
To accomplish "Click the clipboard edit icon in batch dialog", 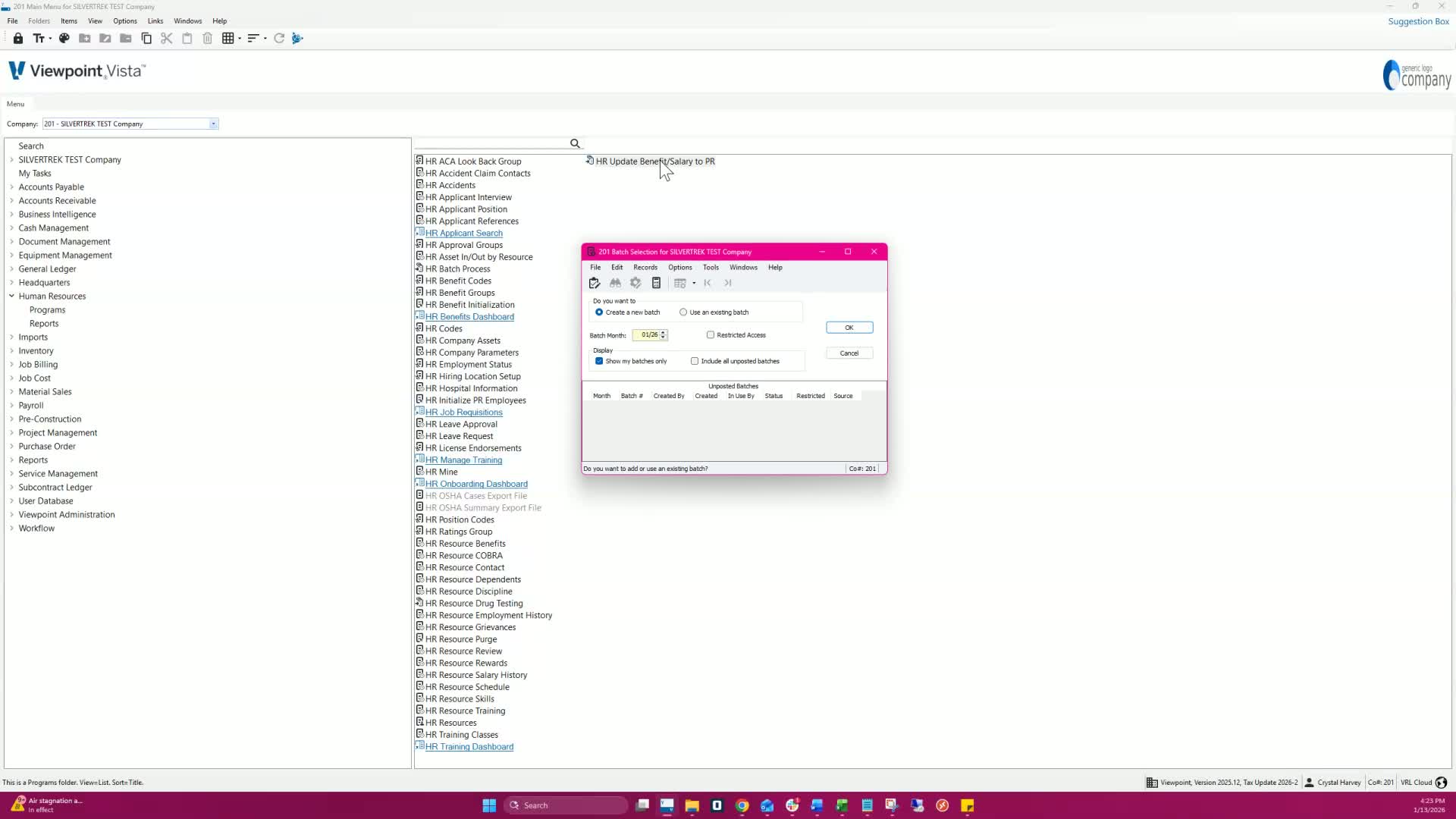I will point(595,283).
